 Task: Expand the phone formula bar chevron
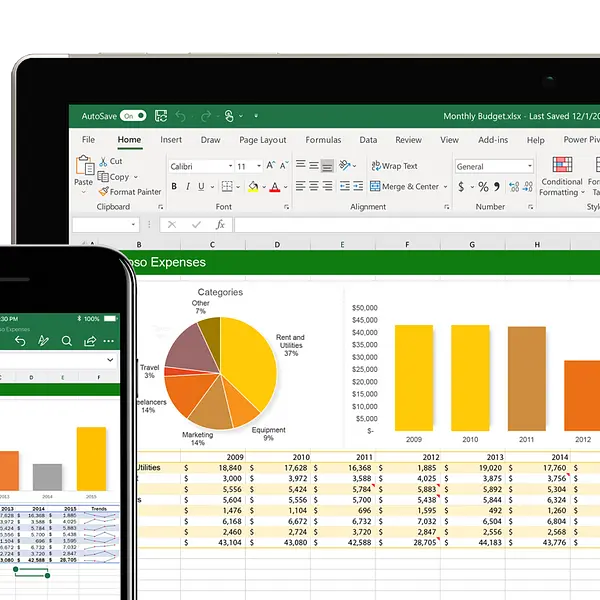click(x=110, y=360)
